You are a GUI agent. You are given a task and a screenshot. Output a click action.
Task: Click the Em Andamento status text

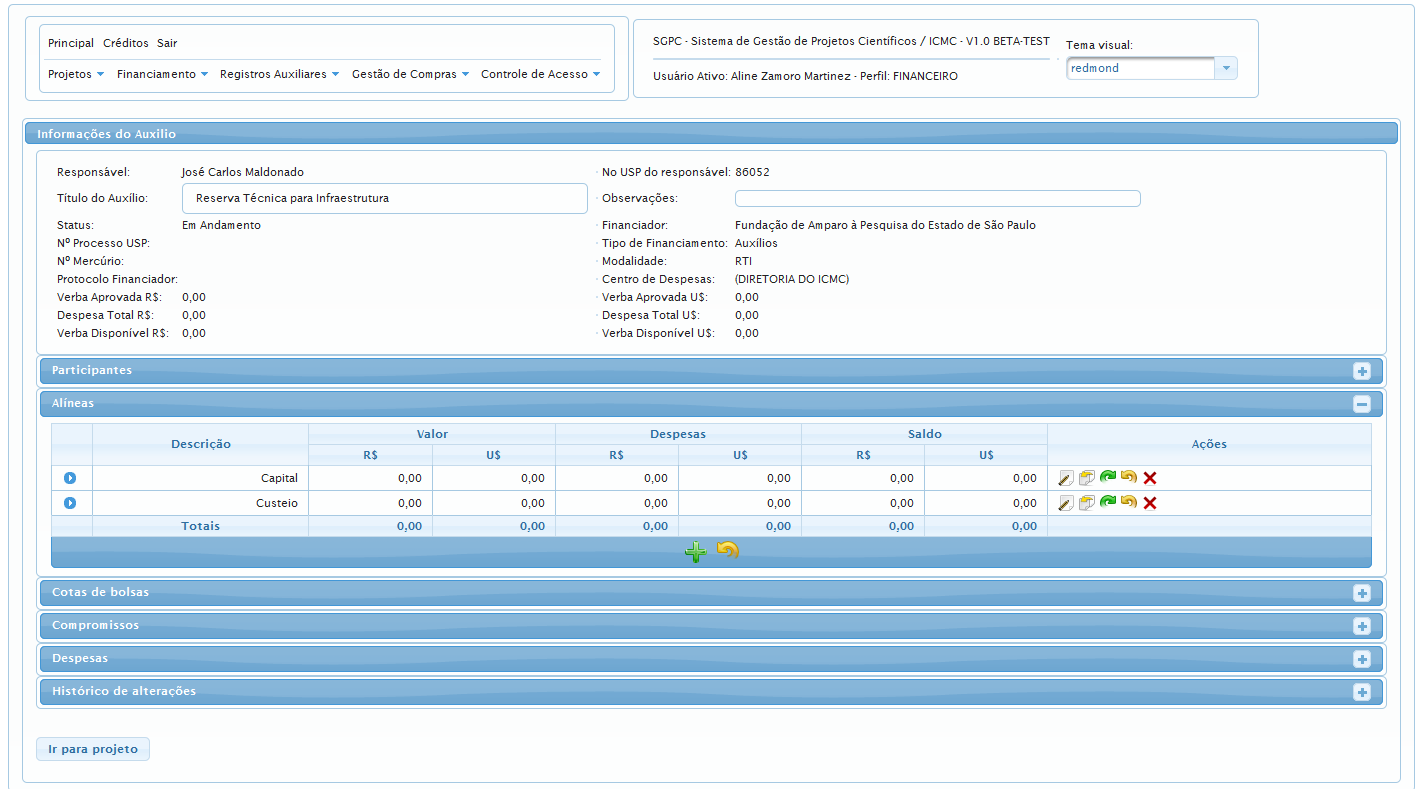tap(221, 225)
